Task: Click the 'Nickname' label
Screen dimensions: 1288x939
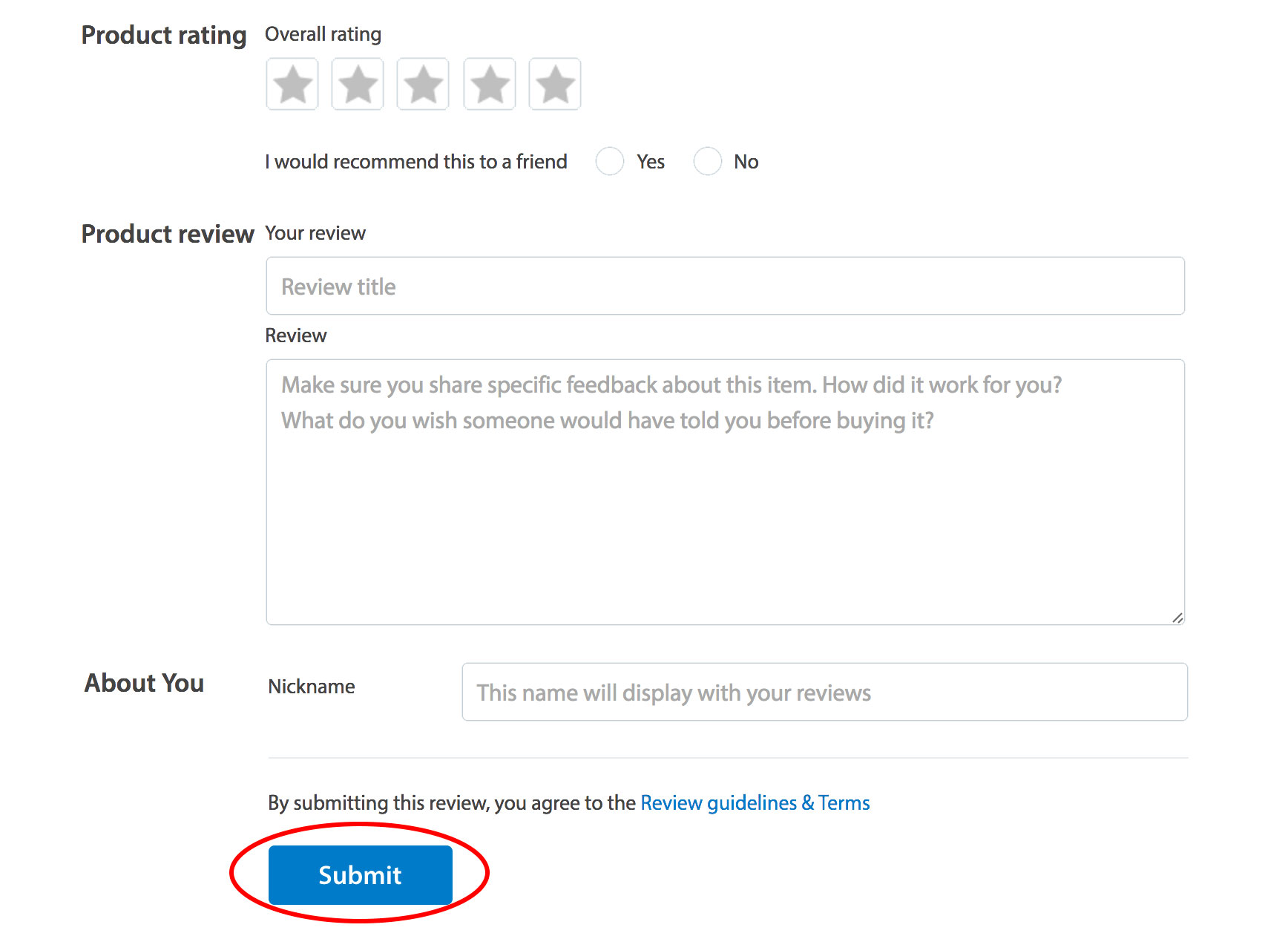Action: point(312,687)
